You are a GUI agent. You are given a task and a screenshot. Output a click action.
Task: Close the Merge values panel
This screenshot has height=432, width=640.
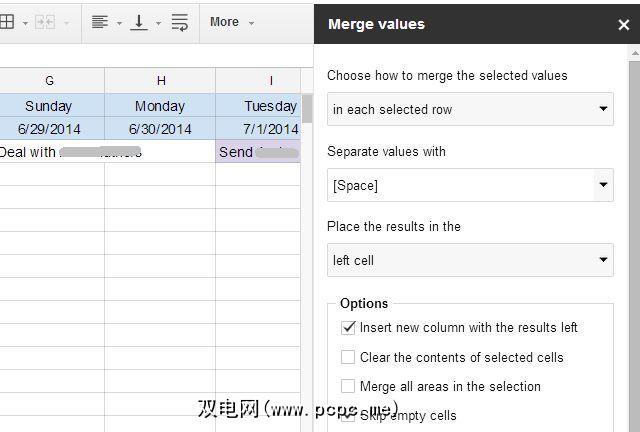624,25
